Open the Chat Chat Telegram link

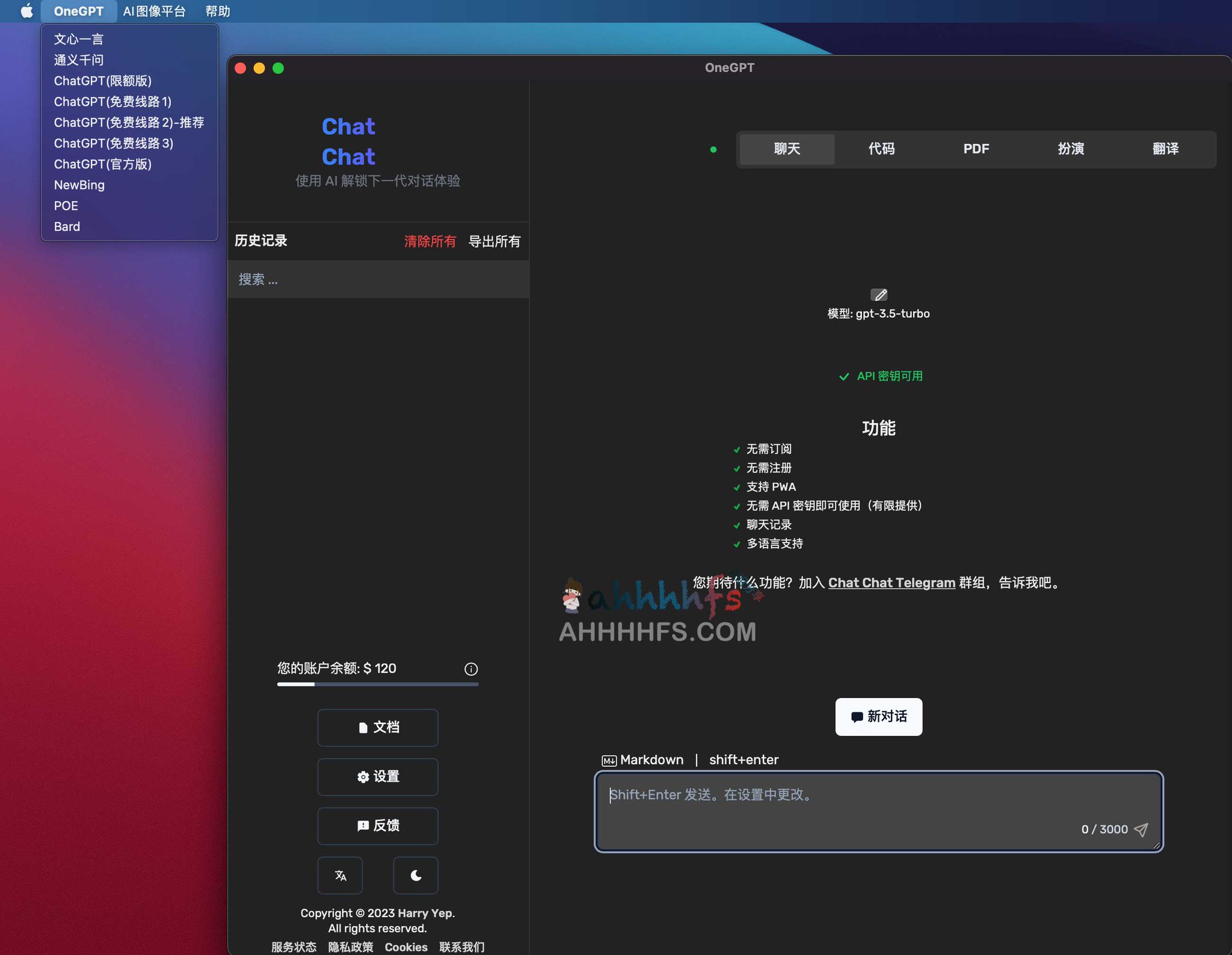pyautogui.click(x=891, y=583)
